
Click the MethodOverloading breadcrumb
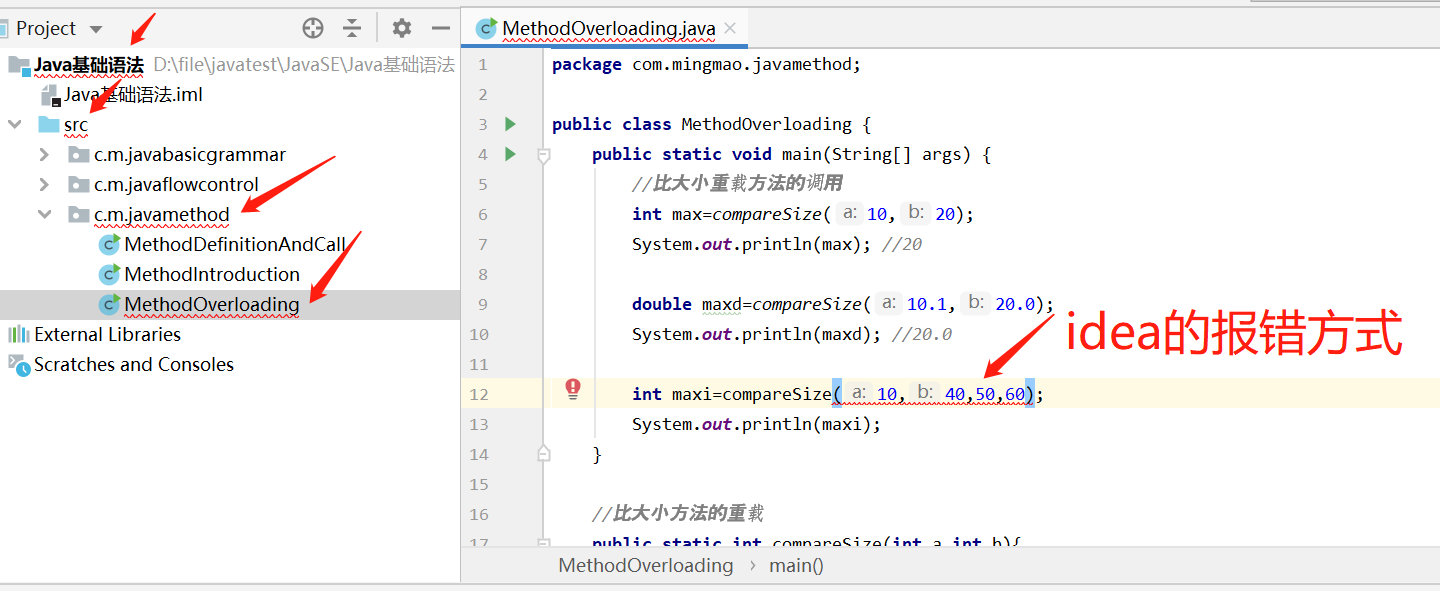point(646,566)
